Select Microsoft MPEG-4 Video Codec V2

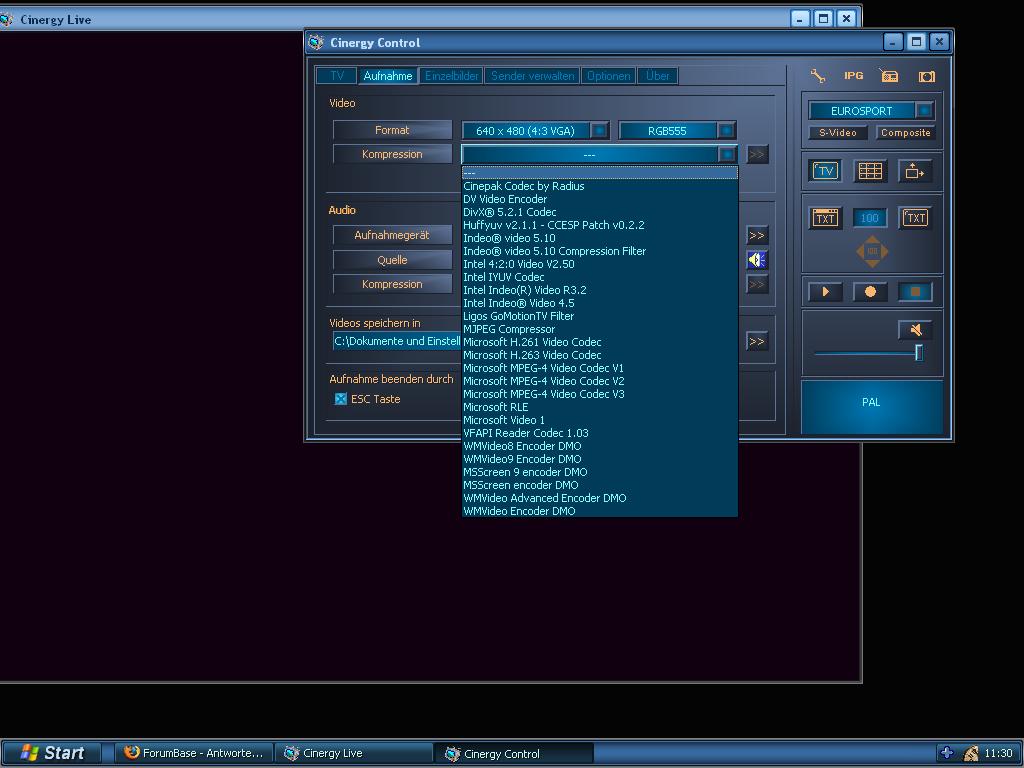[x=600, y=381]
